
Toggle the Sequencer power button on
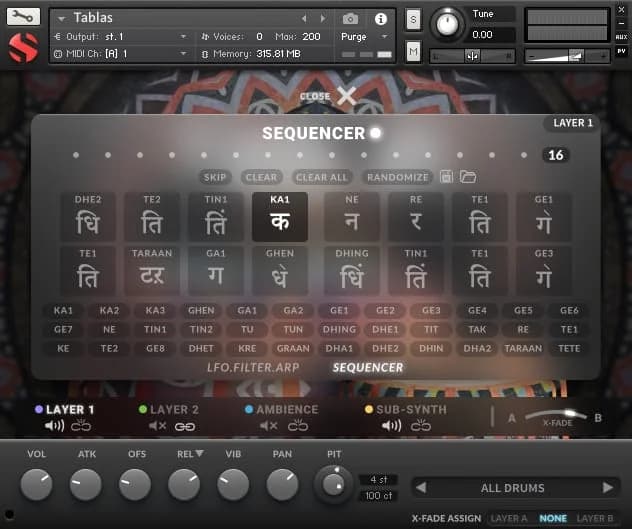pyautogui.click(x=375, y=133)
